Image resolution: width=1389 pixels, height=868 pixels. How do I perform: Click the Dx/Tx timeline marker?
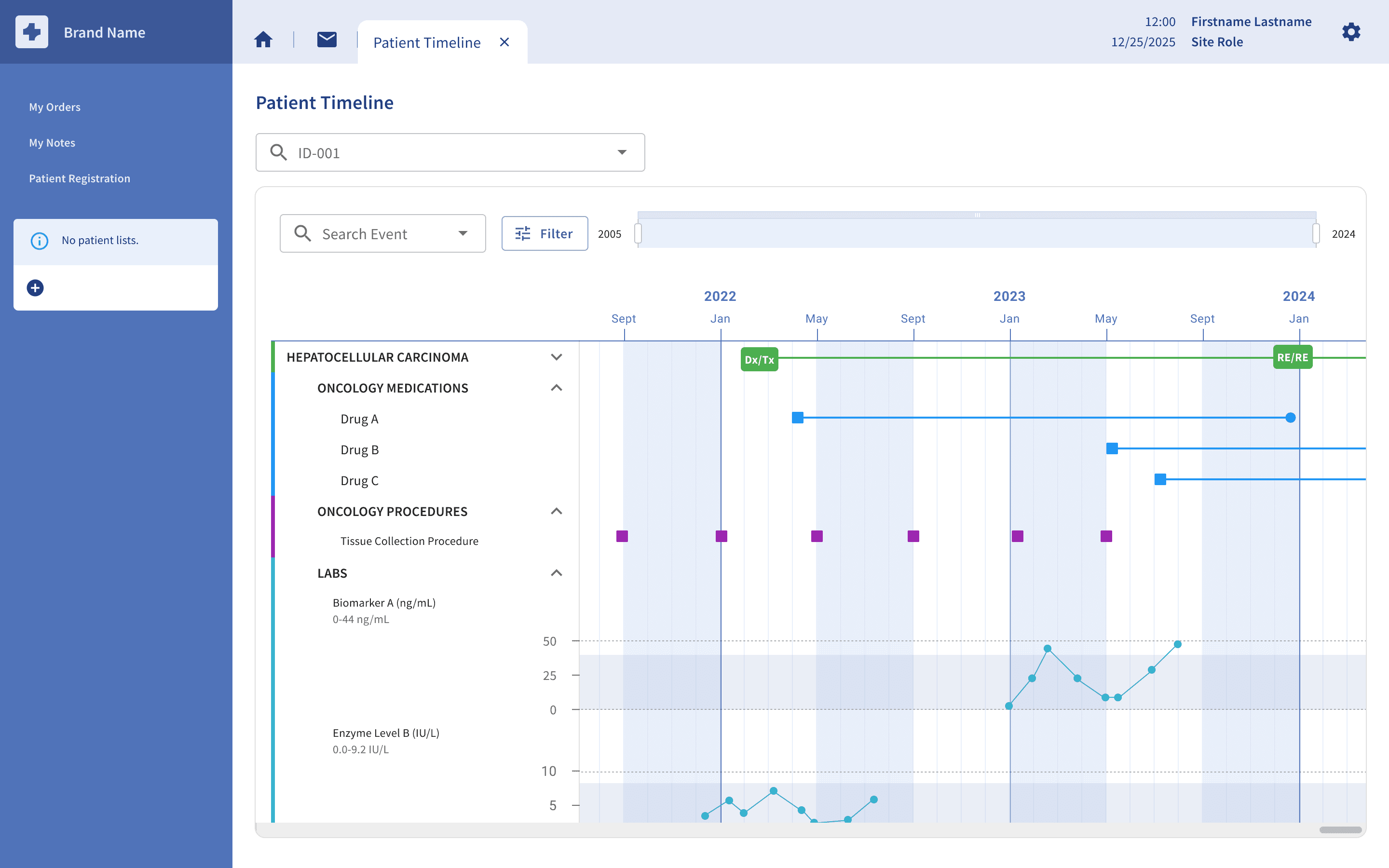759,360
